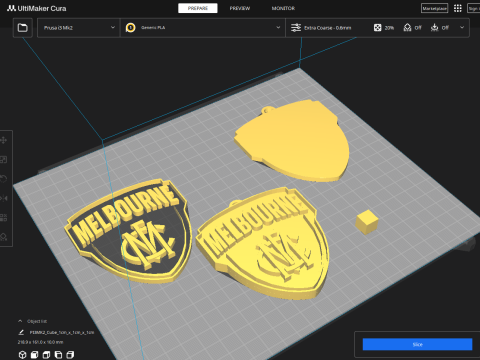Click the job name P13MK2_Cube text

coord(62,332)
